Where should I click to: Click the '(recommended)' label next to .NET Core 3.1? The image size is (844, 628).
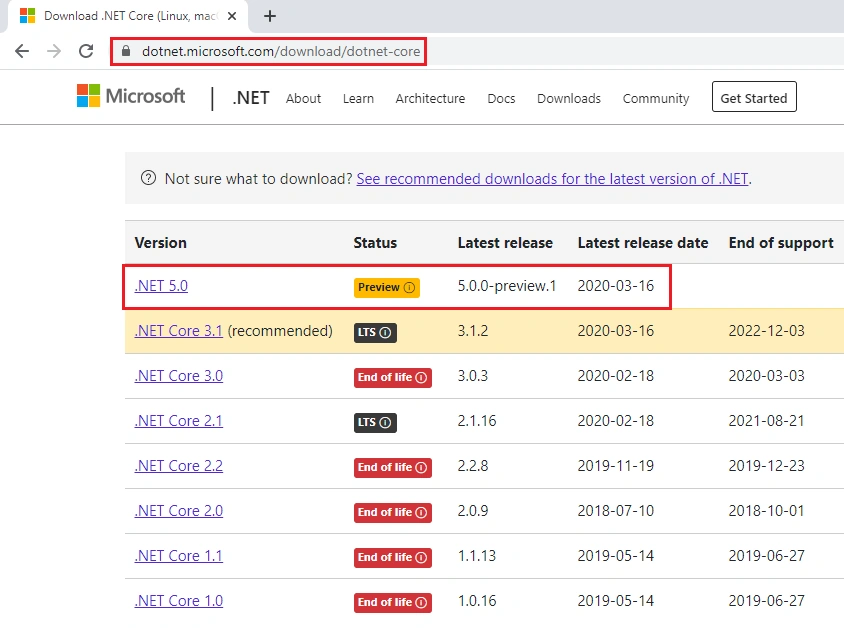pyautogui.click(x=280, y=331)
